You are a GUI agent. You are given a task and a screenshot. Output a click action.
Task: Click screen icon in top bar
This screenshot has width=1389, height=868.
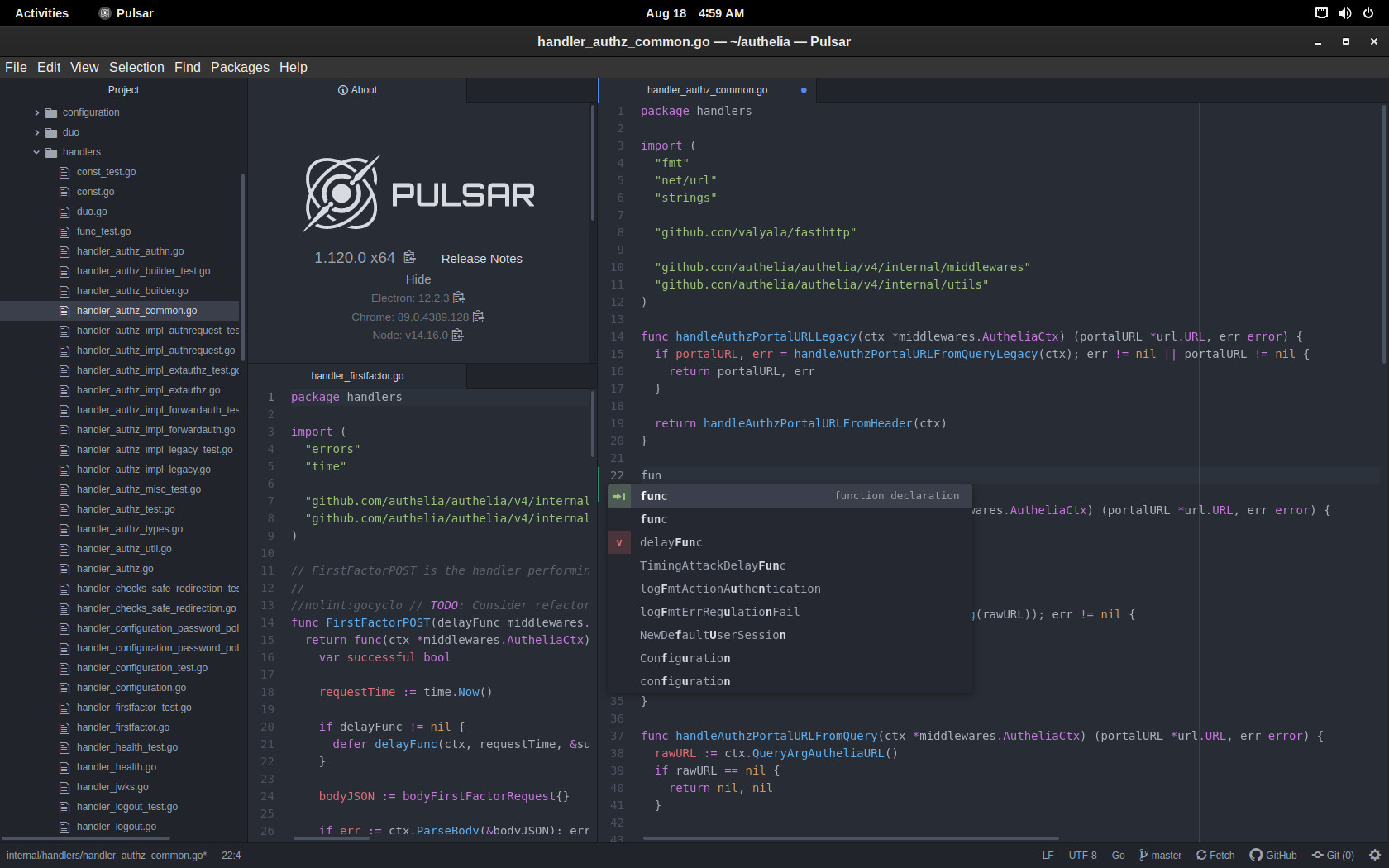1321,13
